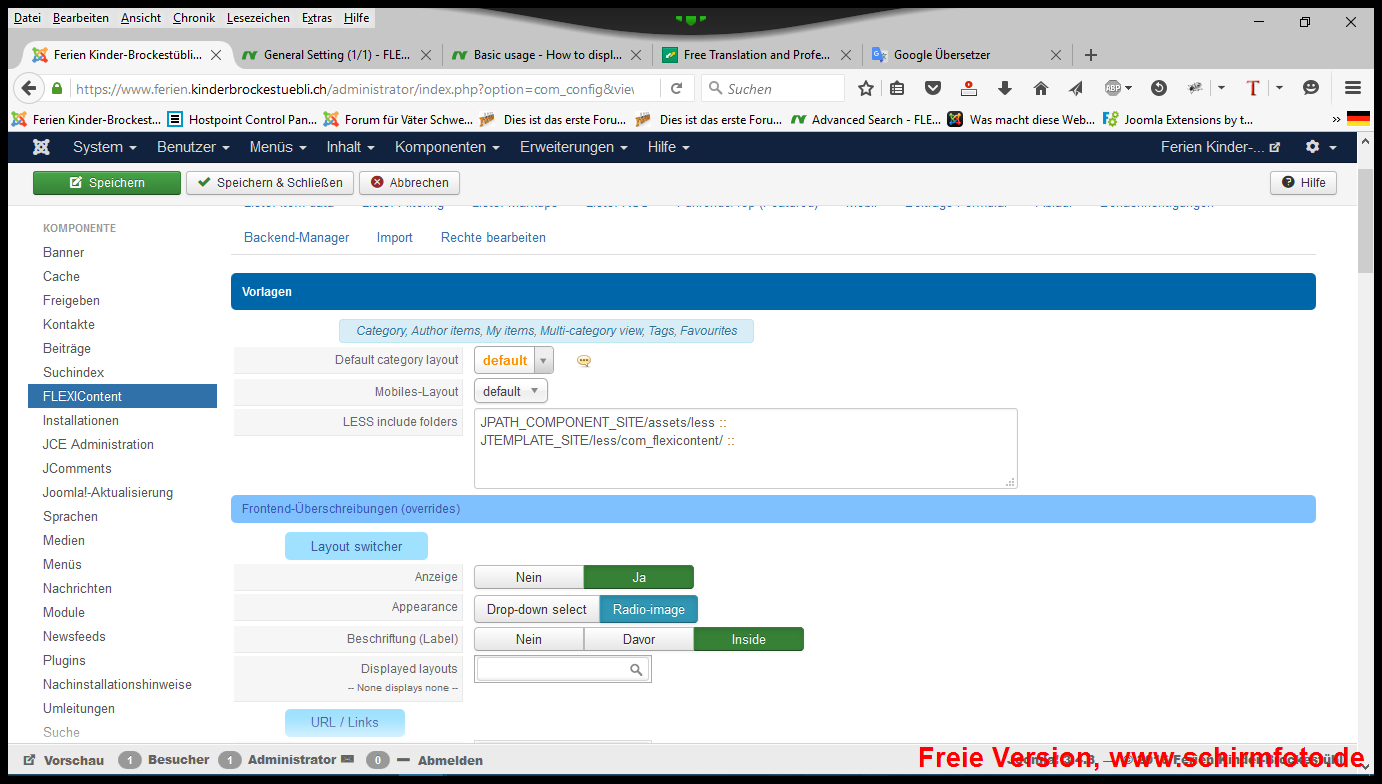Open Erweiterungen dropdown menu

point(574,147)
